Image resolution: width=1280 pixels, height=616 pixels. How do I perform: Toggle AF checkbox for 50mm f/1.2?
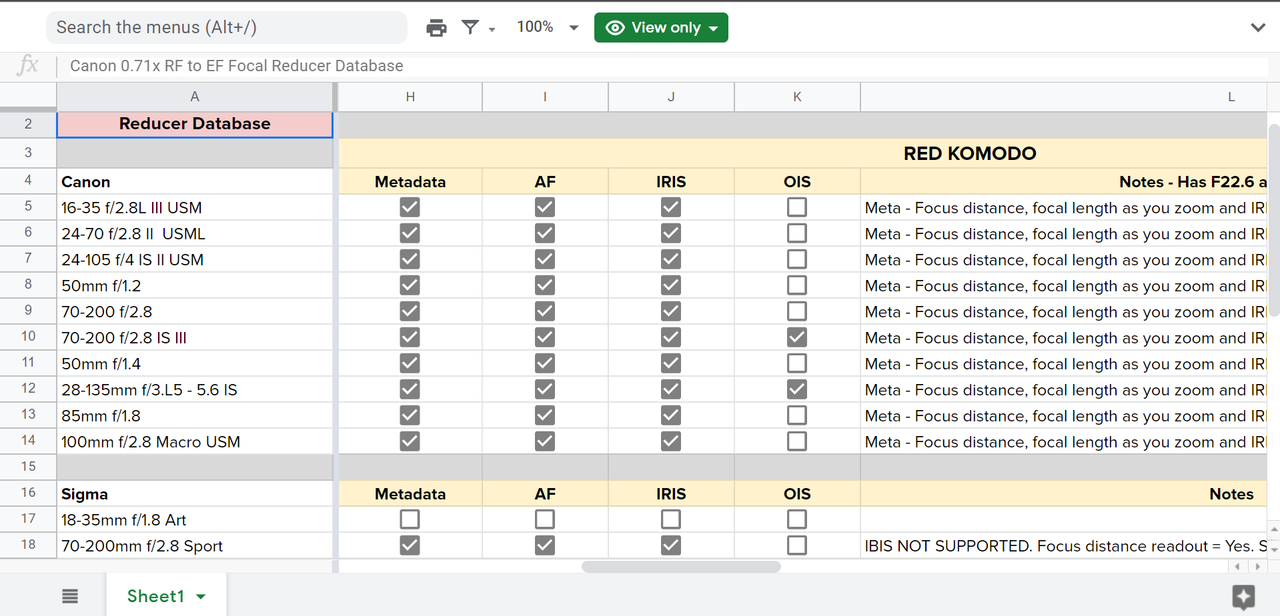tap(545, 285)
